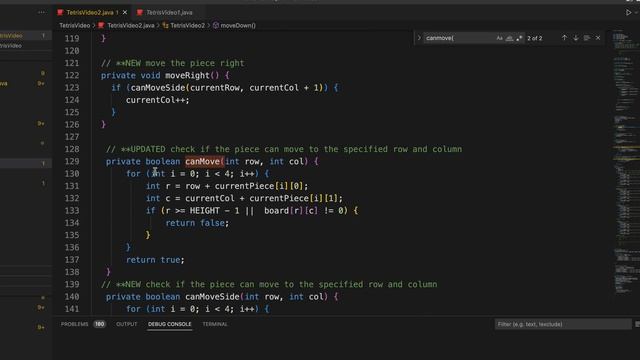The width and height of the screenshot is (640, 360).
Task: Click the '**NEW move the piece right' comment
Action: click(x=173, y=63)
